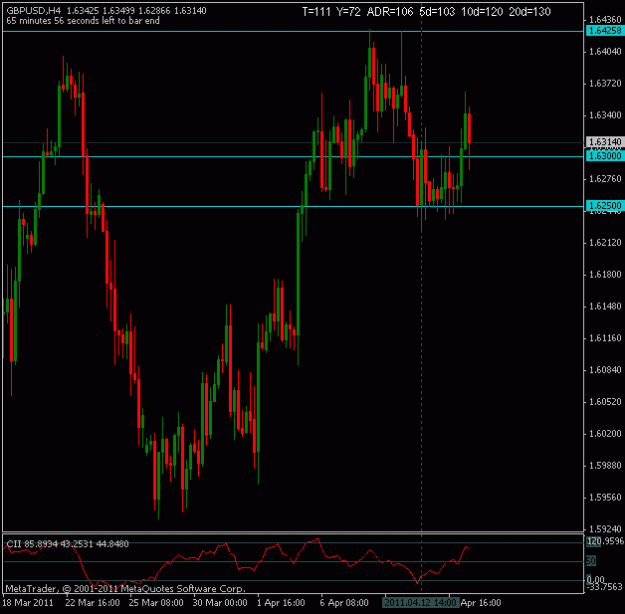Click the ADR=106 readout at top
625x614 pixels.
(390, 12)
